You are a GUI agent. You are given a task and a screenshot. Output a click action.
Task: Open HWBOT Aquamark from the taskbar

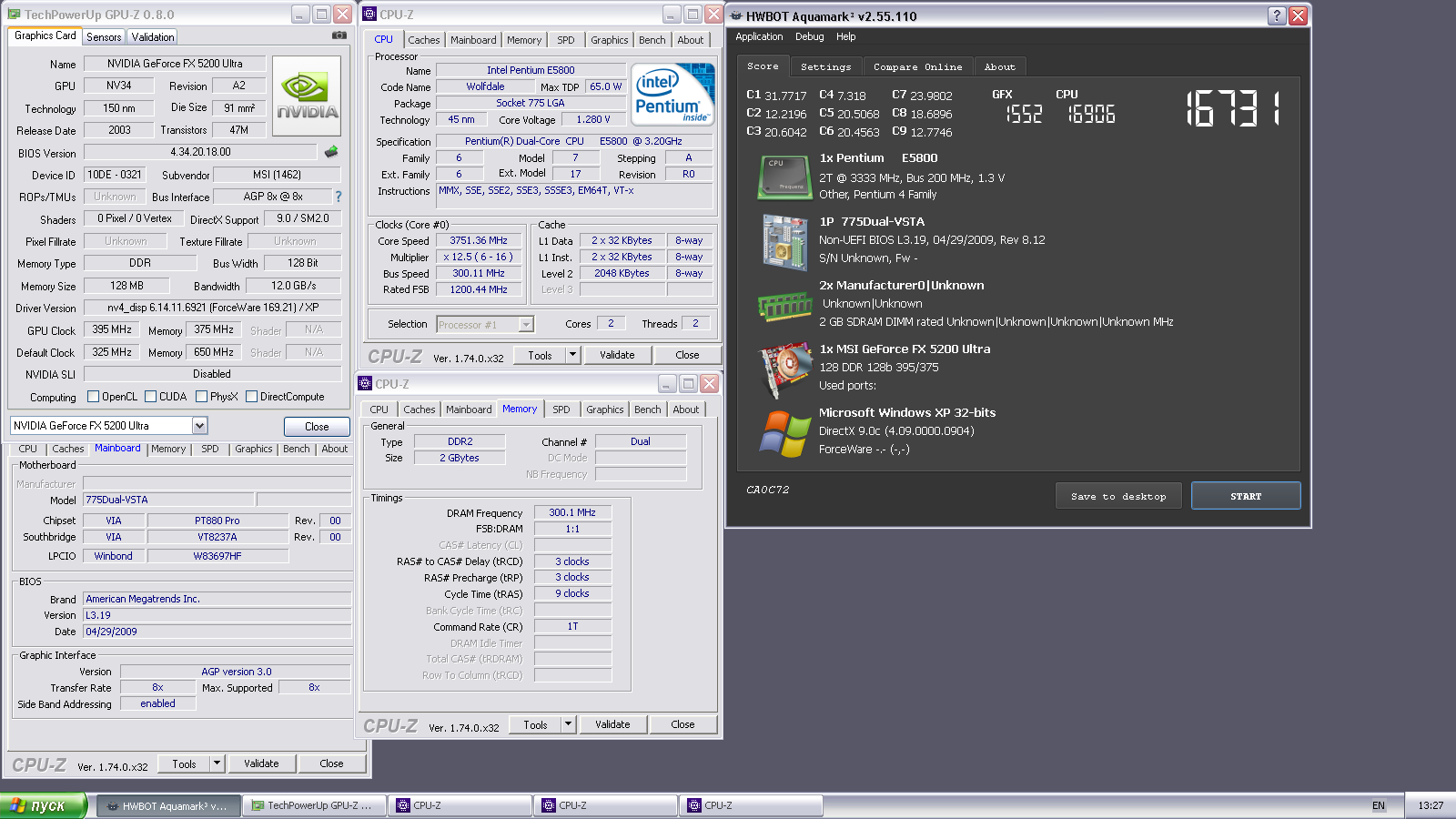tap(169, 805)
